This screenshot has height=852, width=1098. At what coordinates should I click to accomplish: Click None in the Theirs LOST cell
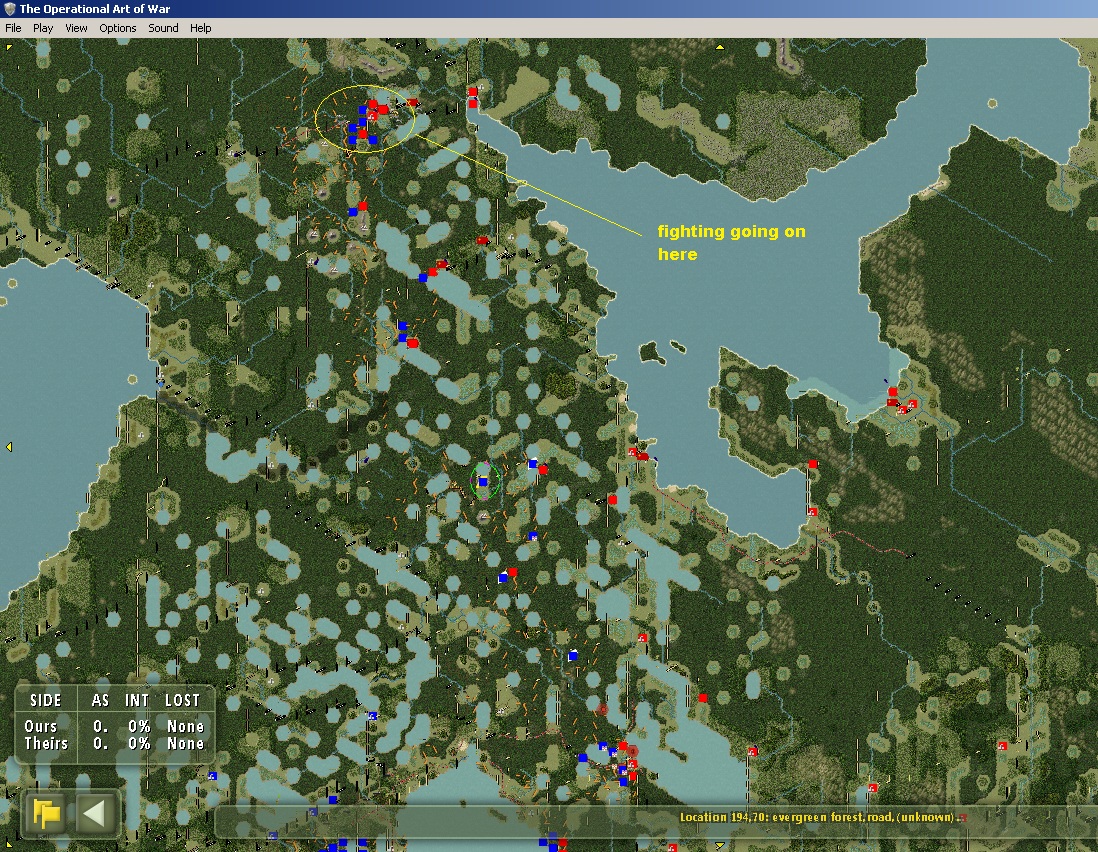click(x=186, y=743)
